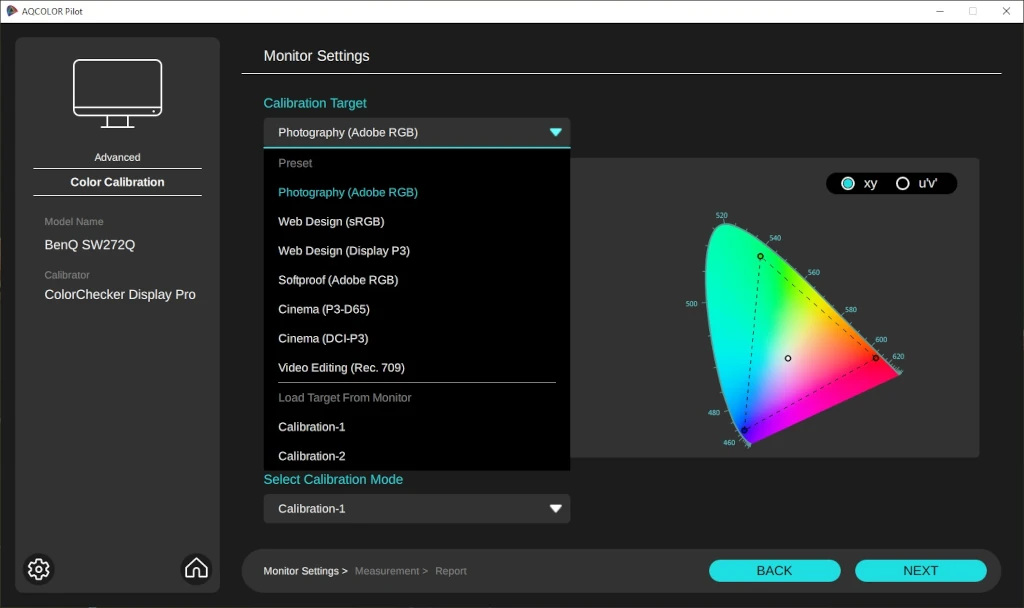Click the blue primary point on gamut

click(x=744, y=430)
